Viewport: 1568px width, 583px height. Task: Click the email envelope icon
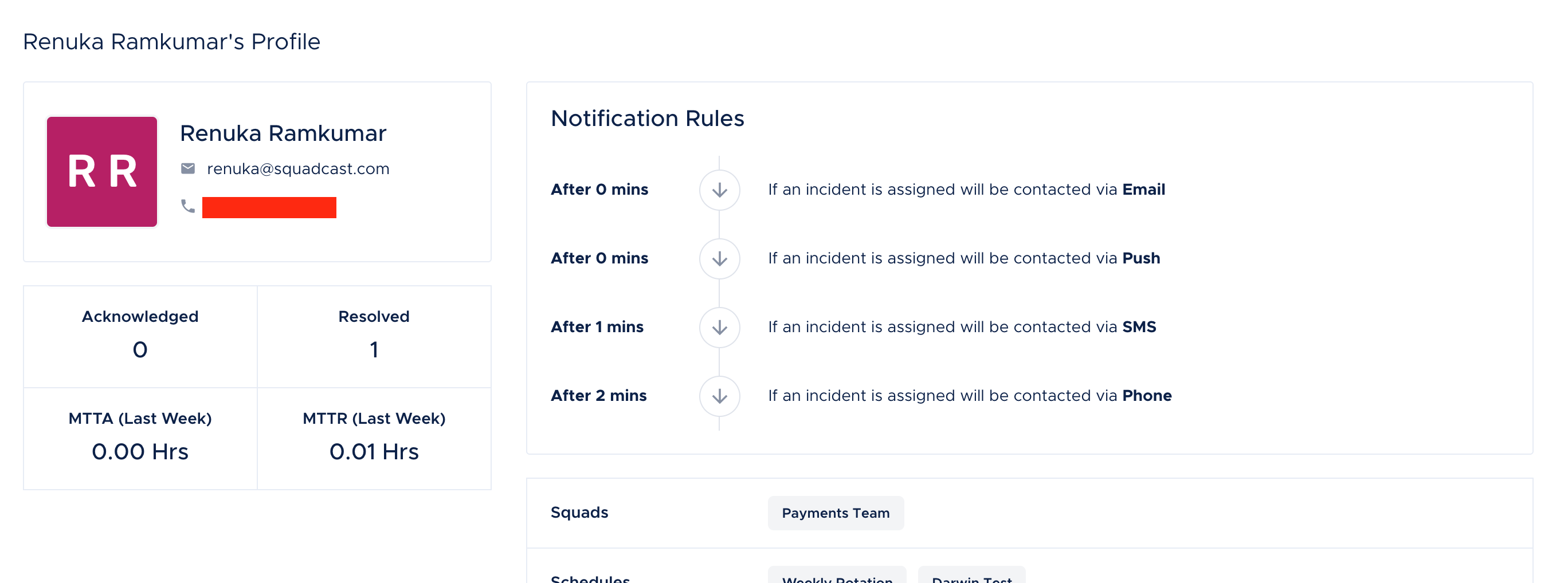188,168
